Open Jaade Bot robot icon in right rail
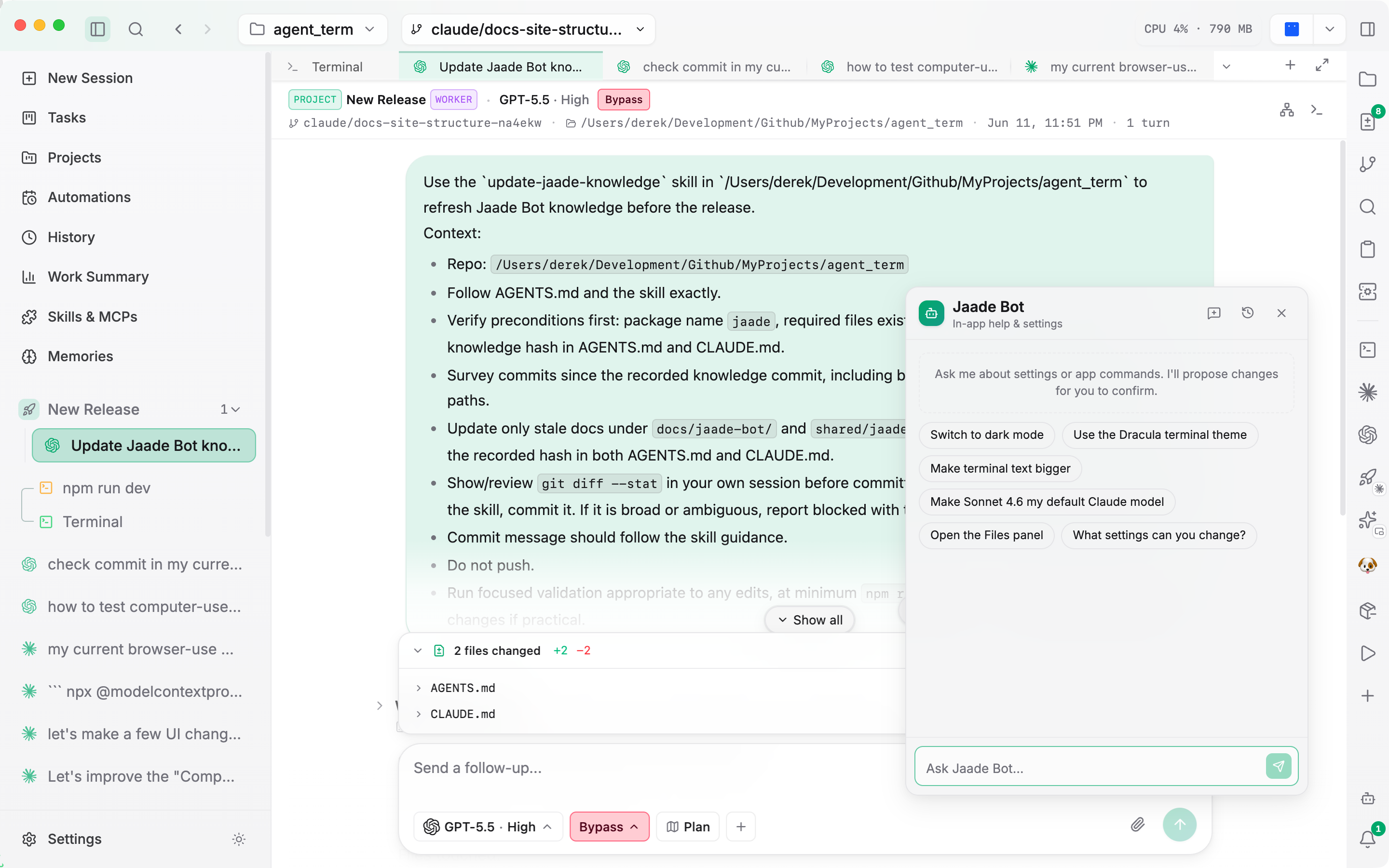The height and width of the screenshot is (868, 1389). [x=1367, y=799]
